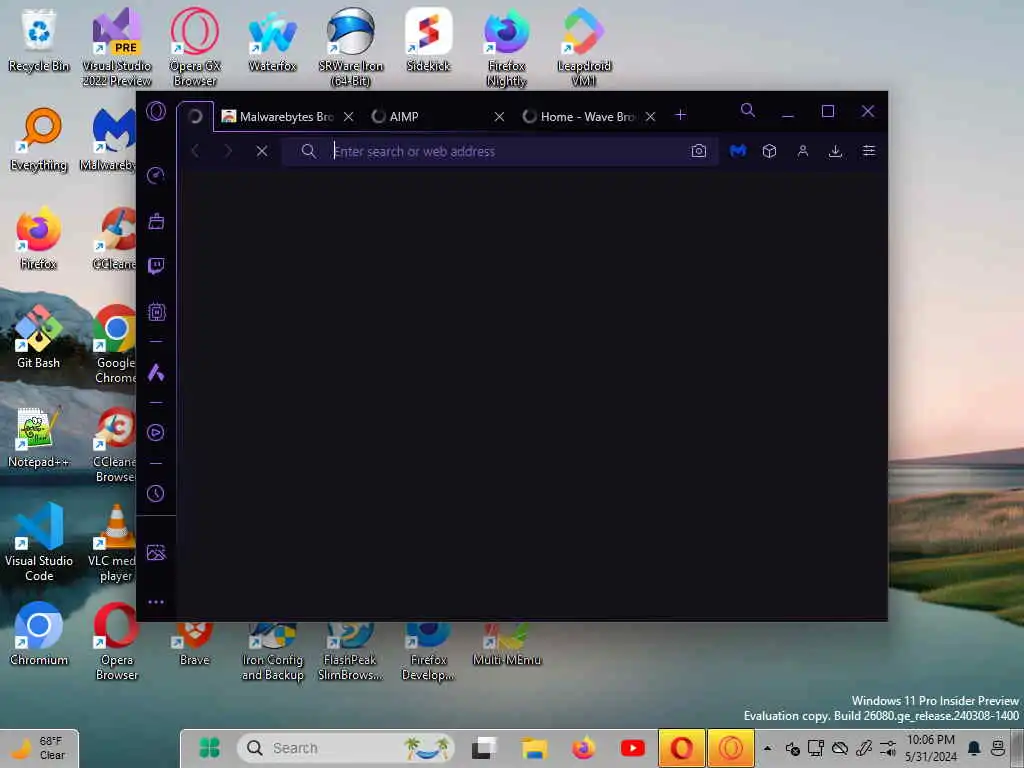
Task: Select the Sidekick desktop shortcut
Action: [x=428, y=39]
